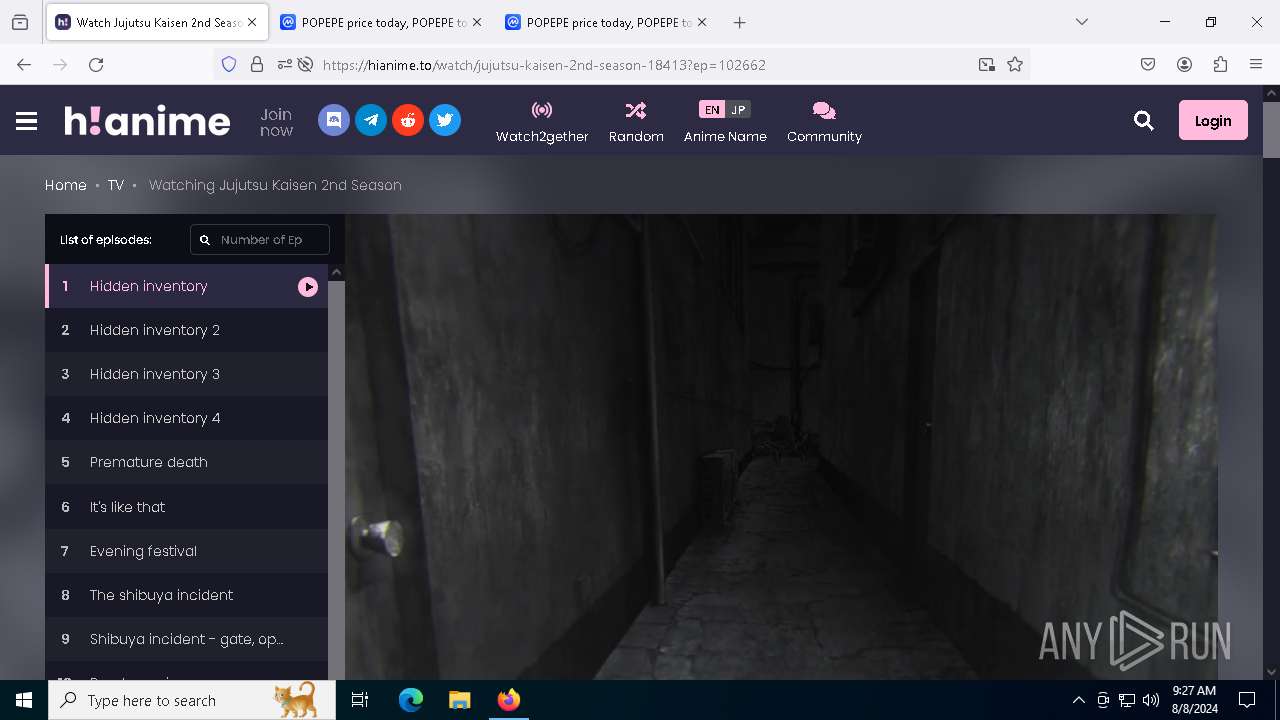Open the Telegram channel icon
The width and height of the screenshot is (1280, 720).
tap(371, 120)
